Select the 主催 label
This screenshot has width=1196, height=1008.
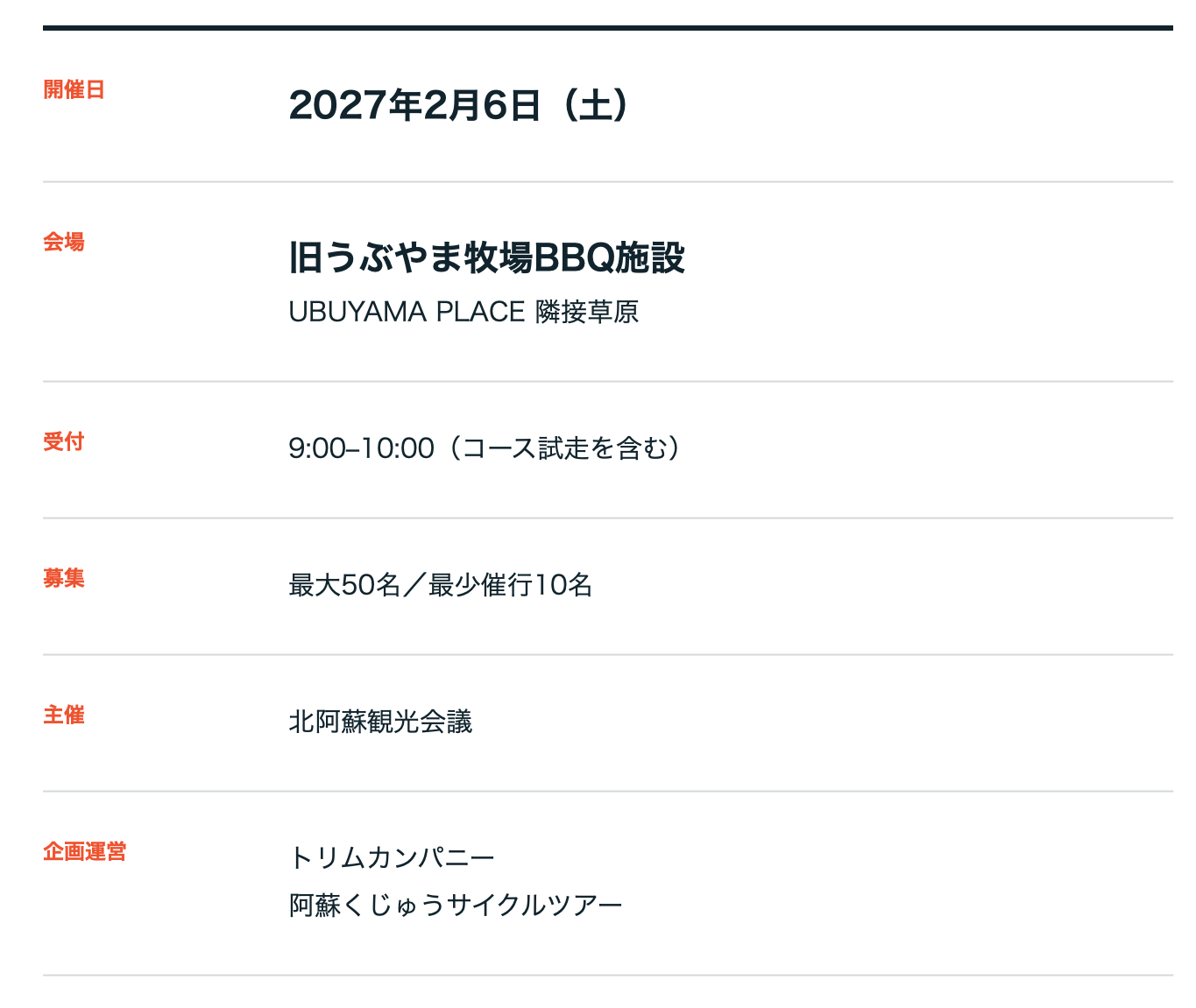coord(64,715)
